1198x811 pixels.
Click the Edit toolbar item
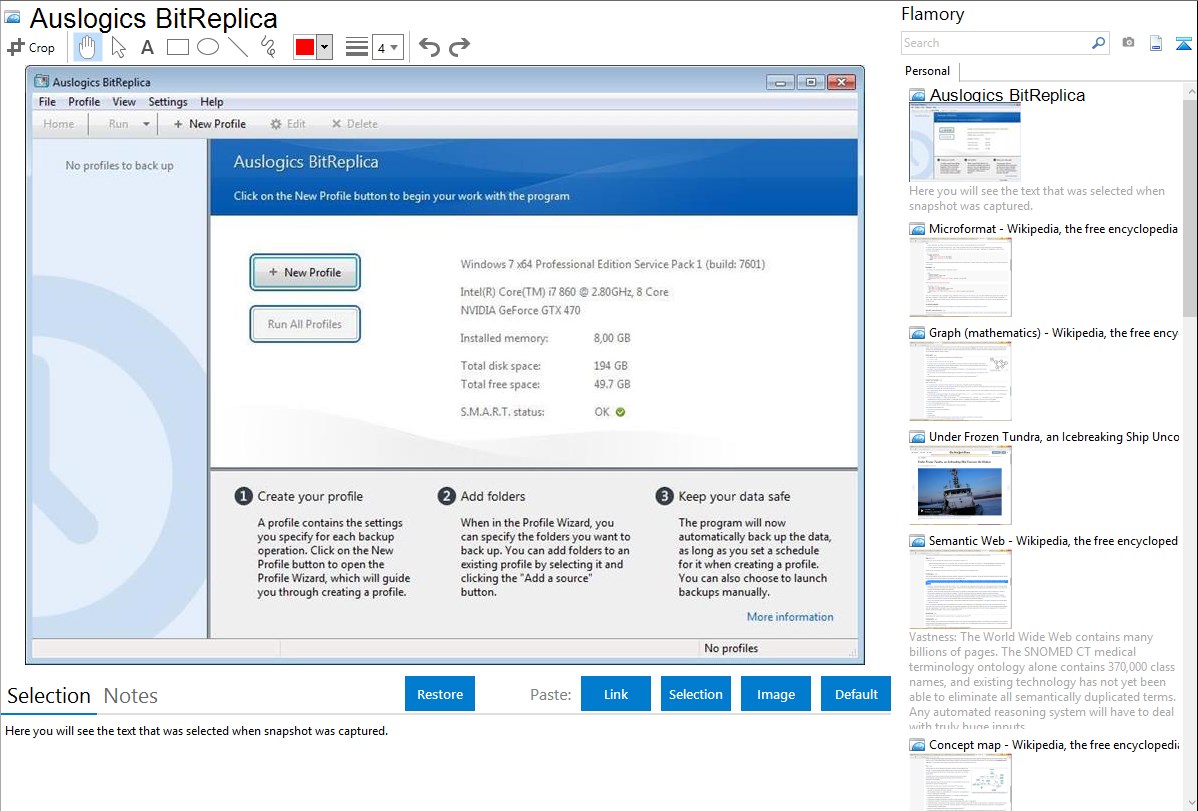click(288, 124)
